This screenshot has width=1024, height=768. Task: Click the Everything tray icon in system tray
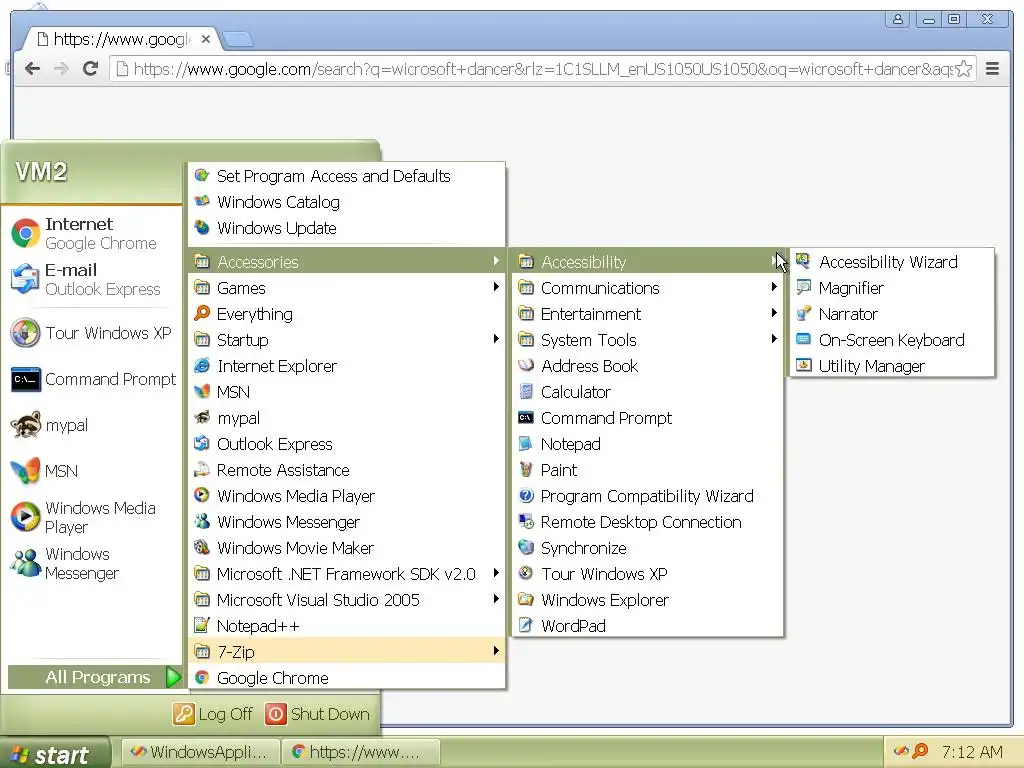tap(920, 751)
